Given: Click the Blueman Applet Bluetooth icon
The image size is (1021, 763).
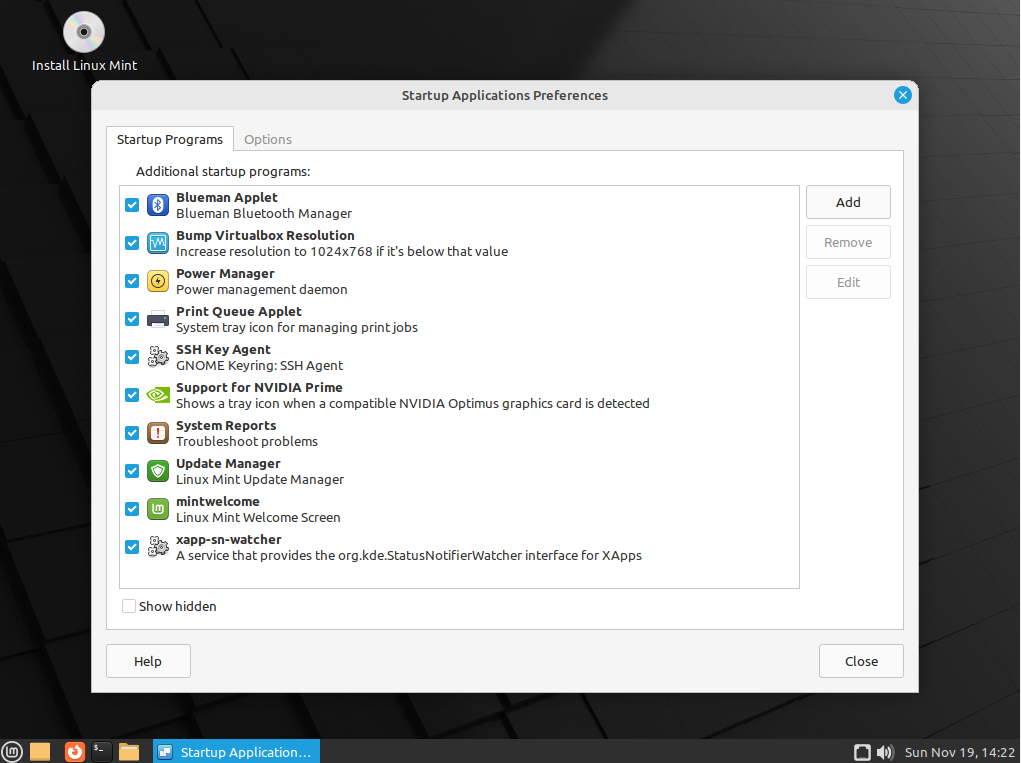Looking at the screenshot, I should click(x=158, y=205).
